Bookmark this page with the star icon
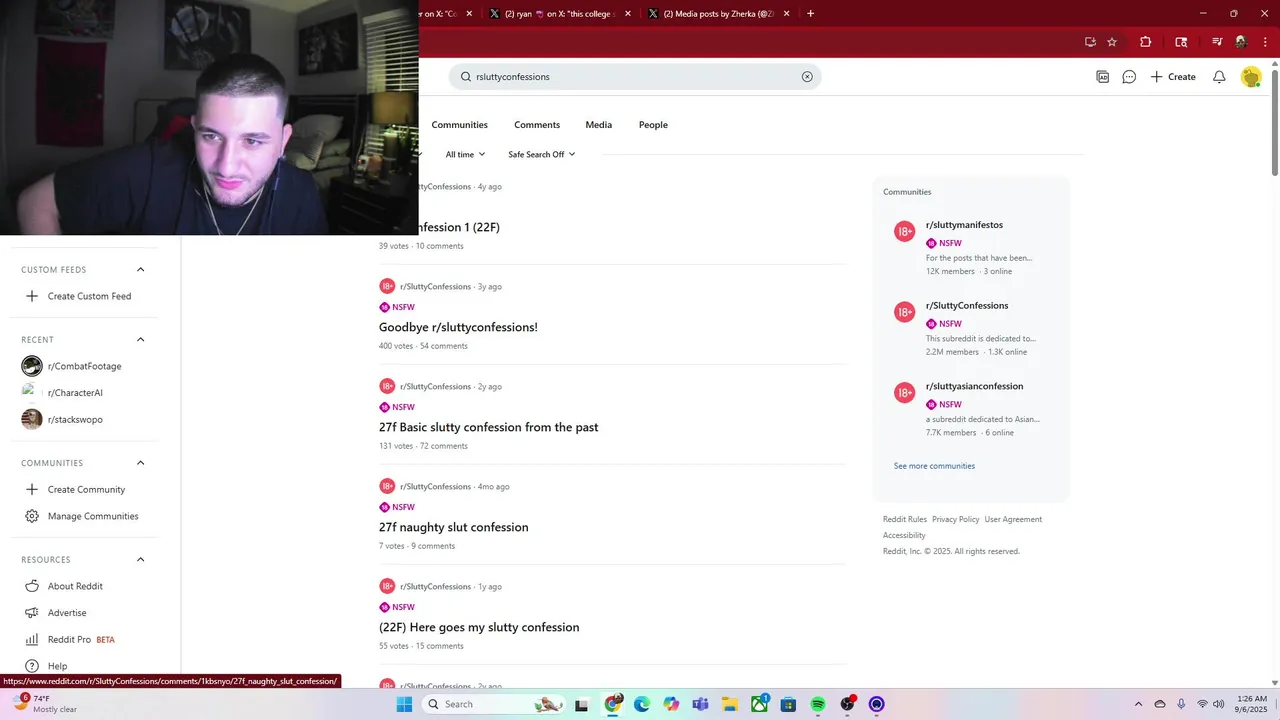Viewport: 1280px width, 720px height. click(1112, 42)
